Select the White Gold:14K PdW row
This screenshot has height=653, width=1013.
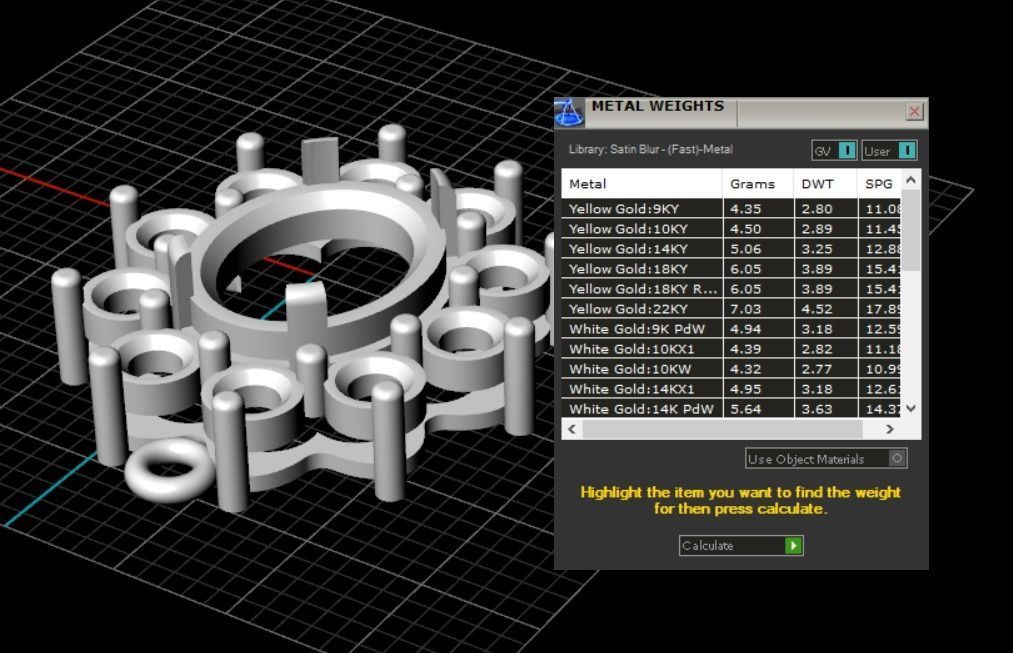(x=731, y=408)
